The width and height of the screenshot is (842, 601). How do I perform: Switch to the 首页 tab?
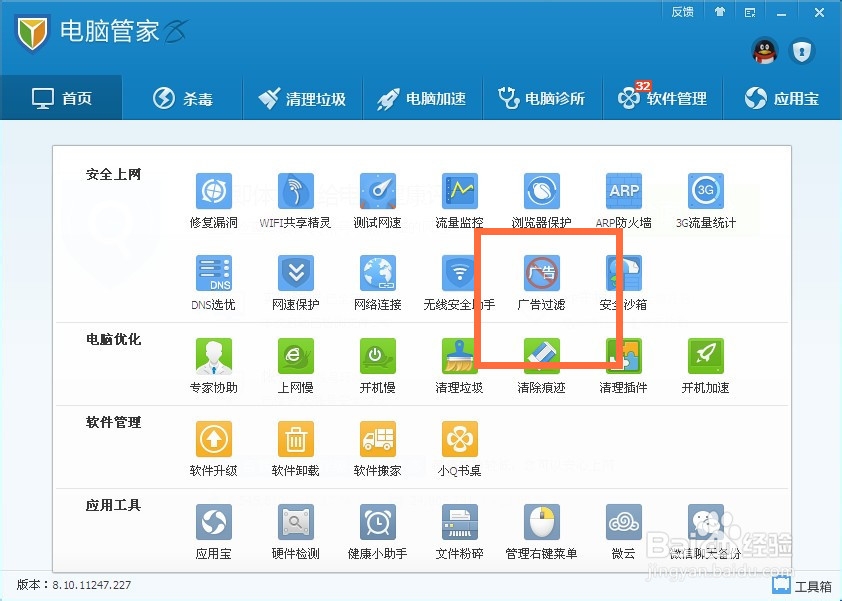point(61,98)
